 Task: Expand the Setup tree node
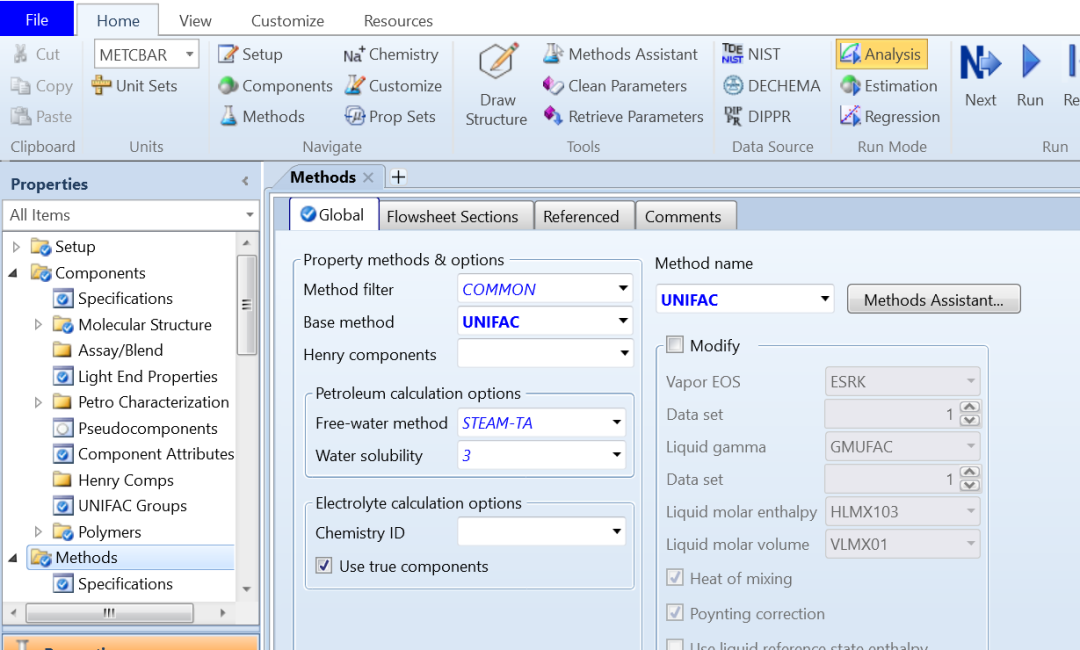[x=16, y=247]
